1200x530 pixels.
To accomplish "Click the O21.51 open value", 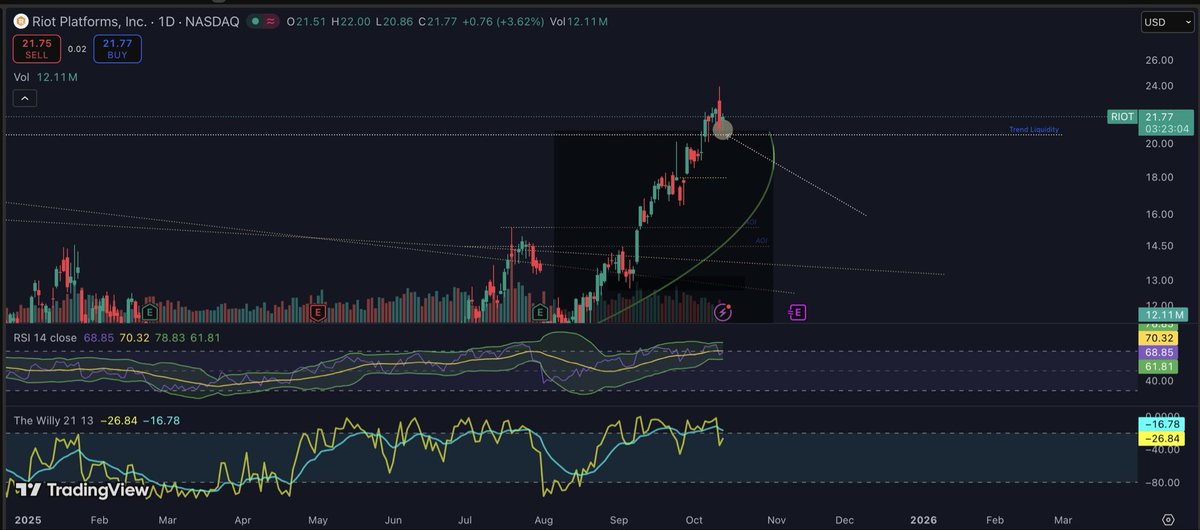I will click(305, 21).
